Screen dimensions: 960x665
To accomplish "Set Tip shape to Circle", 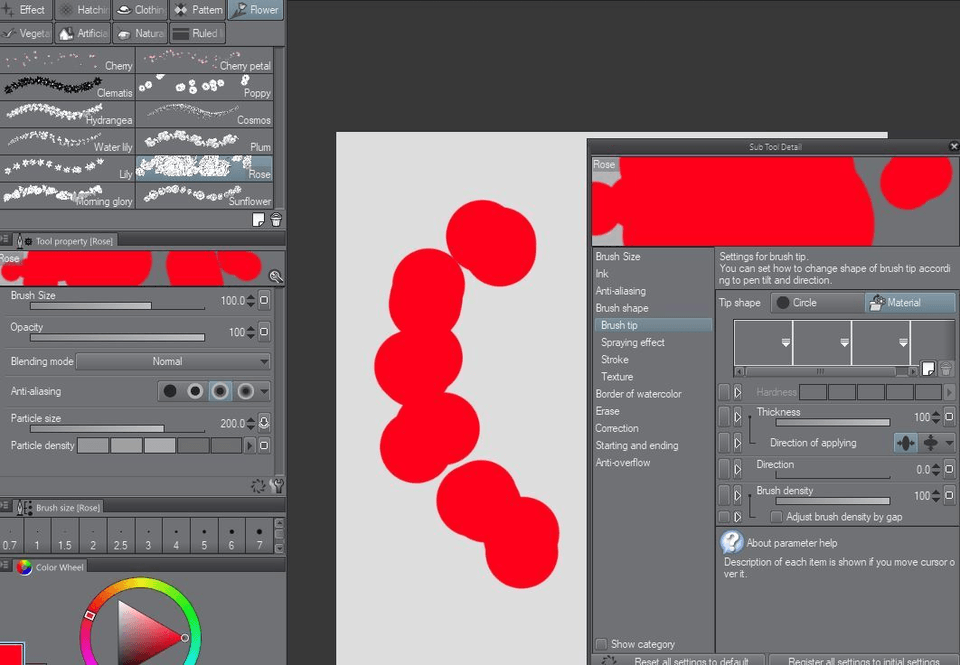I will (817, 303).
